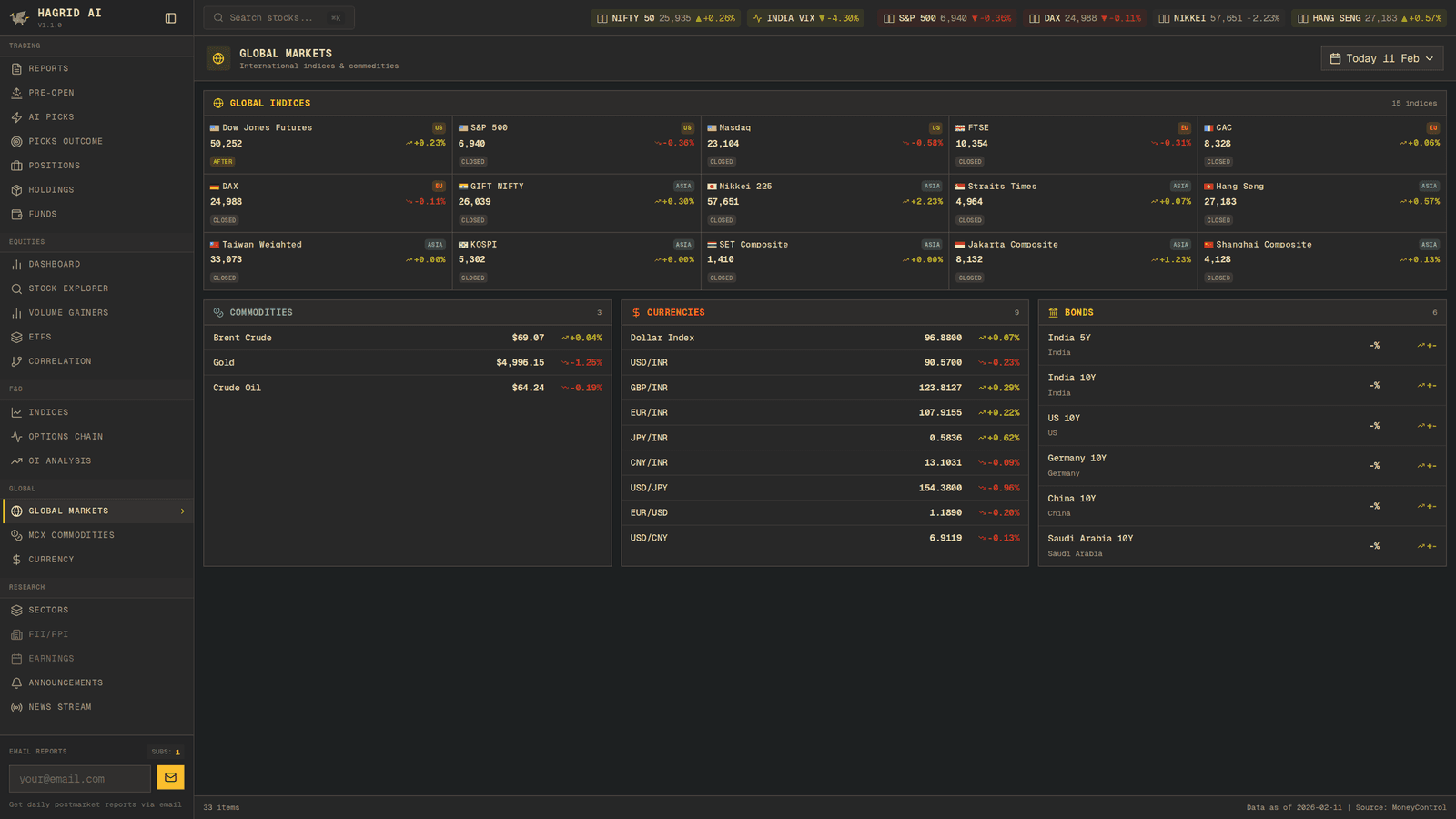Open the Today 11 Feb date dropdown
This screenshot has width=1456, height=819.
tap(1381, 58)
